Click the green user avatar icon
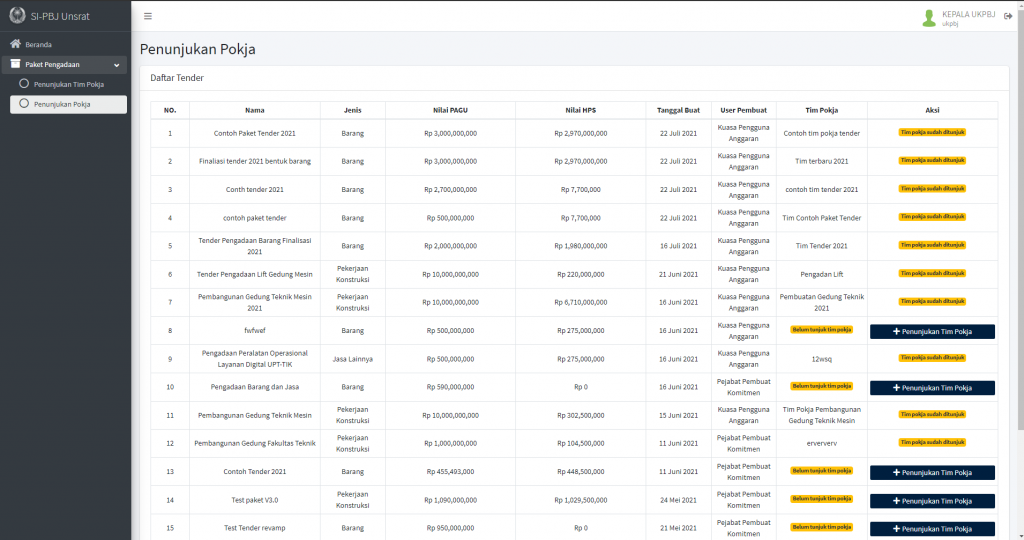 [929, 17]
